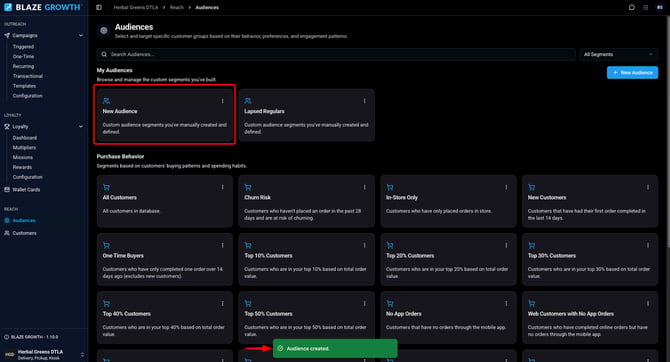Image resolution: width=670 pixels, height=362 pixels.
Task: Go to Herbal Greens DTLA breadcrumb
Action: 135,7
